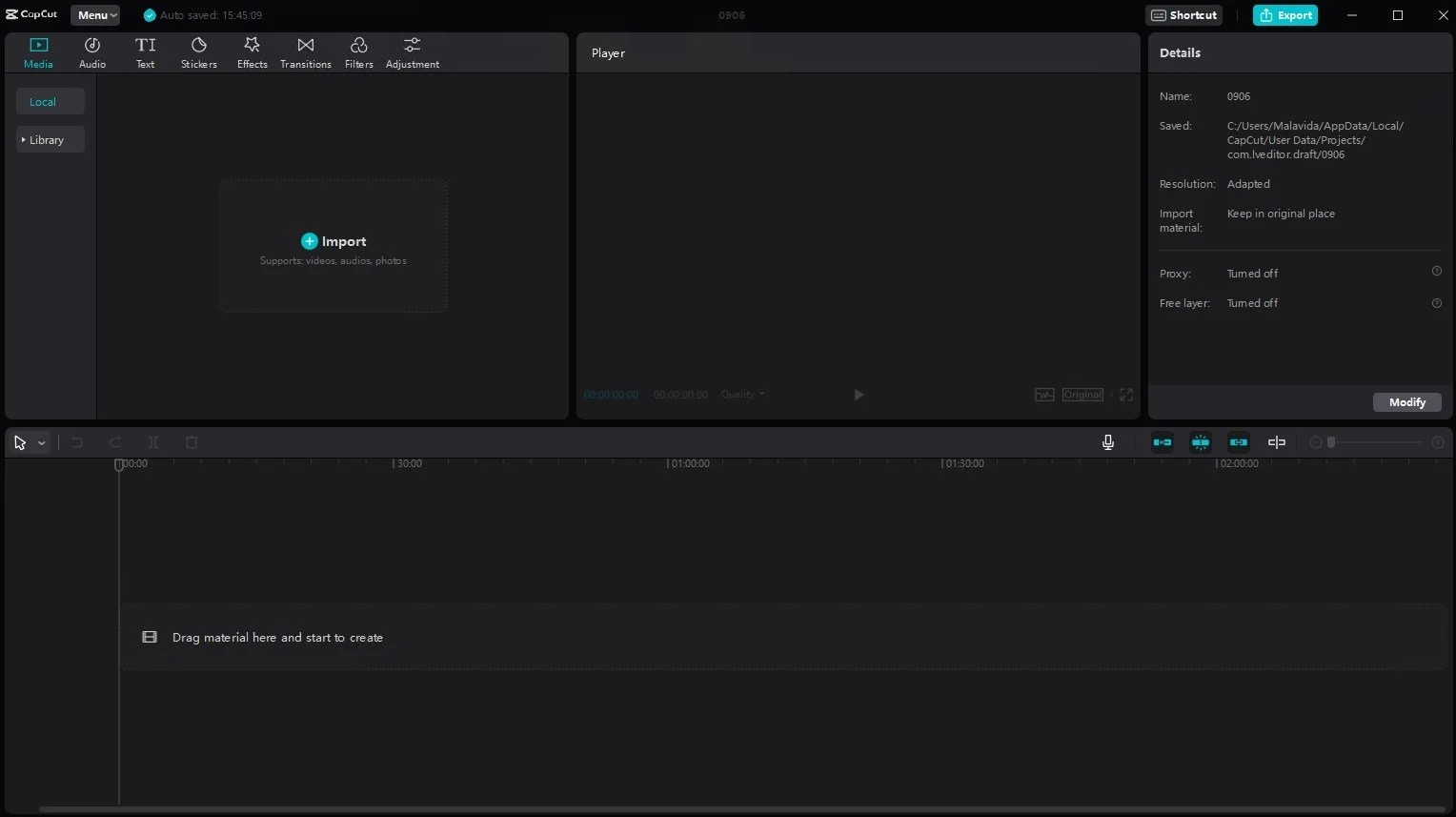
Task: Open the Text panel
Action: (x=145, y=52)
